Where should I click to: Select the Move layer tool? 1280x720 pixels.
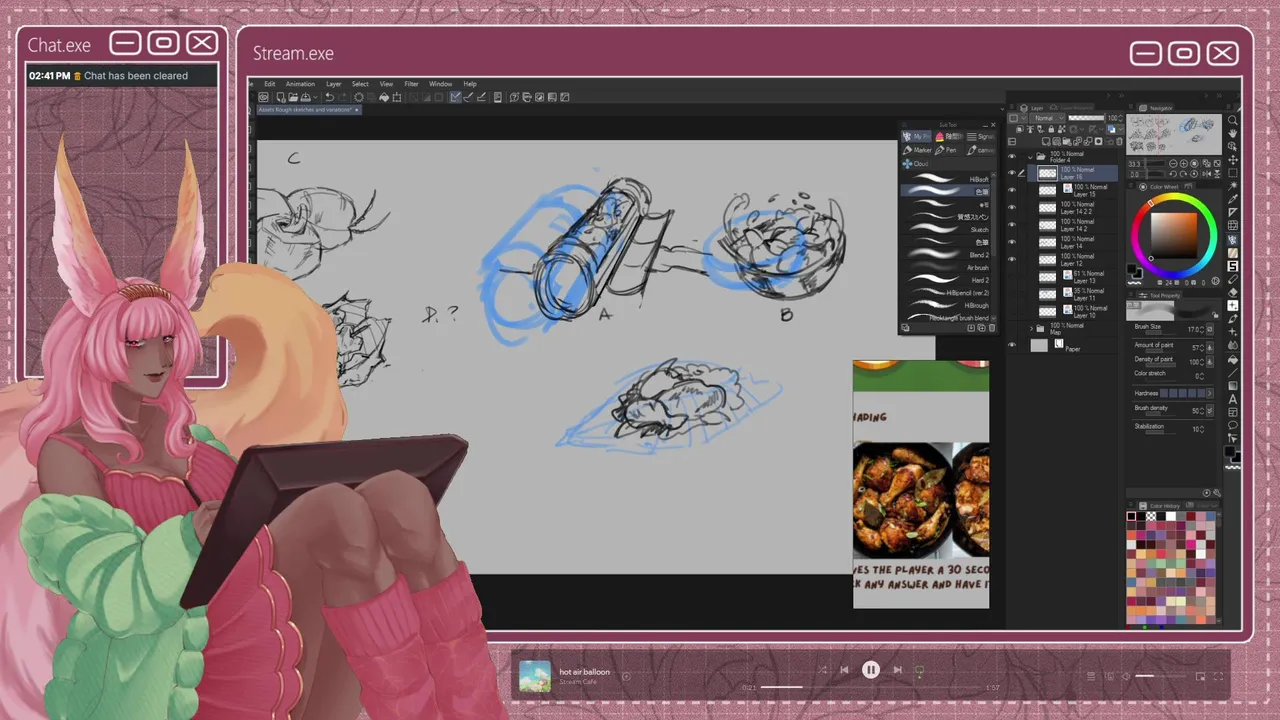coord(1233,158)
